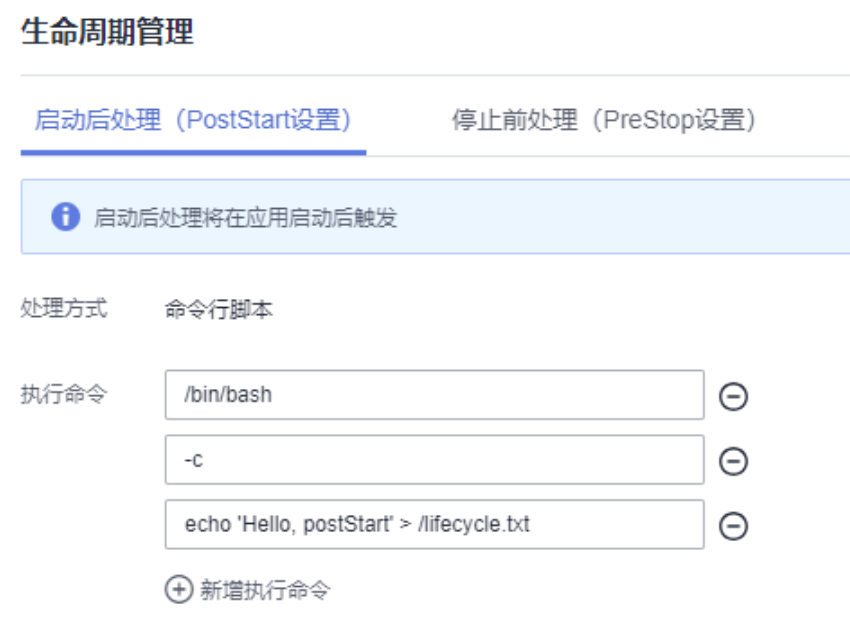
Task: Click empty area of the blue info banner
Action: pyautogui.click(x=623, y=217)
